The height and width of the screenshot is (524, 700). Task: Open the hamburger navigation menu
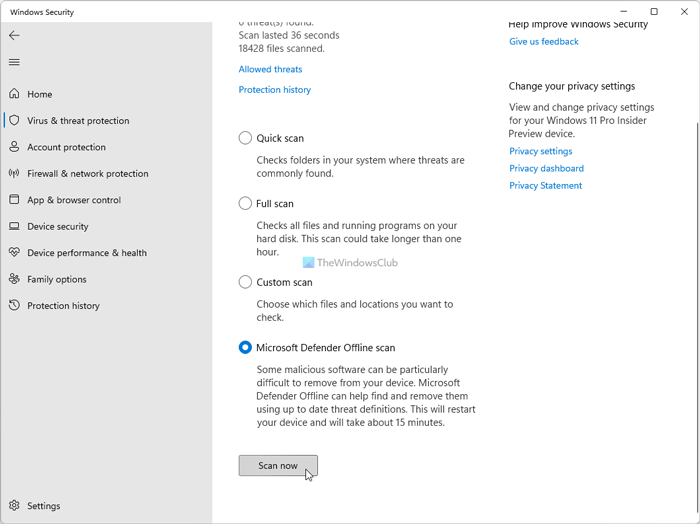(14, 62)
